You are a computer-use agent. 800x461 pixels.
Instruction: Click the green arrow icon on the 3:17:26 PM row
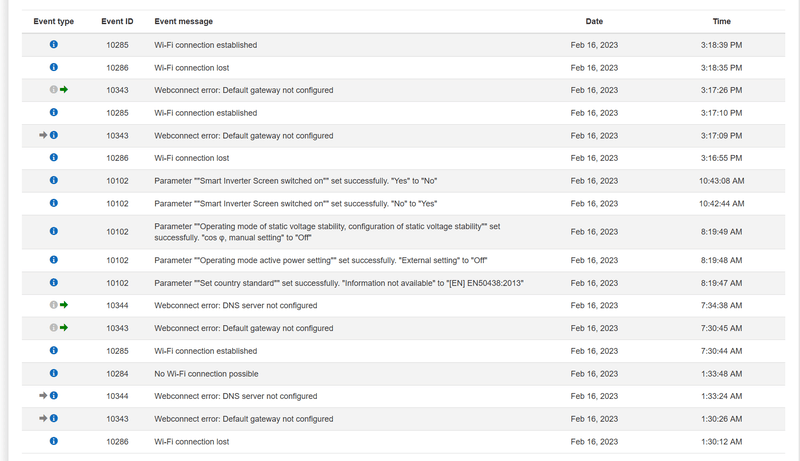64,90
